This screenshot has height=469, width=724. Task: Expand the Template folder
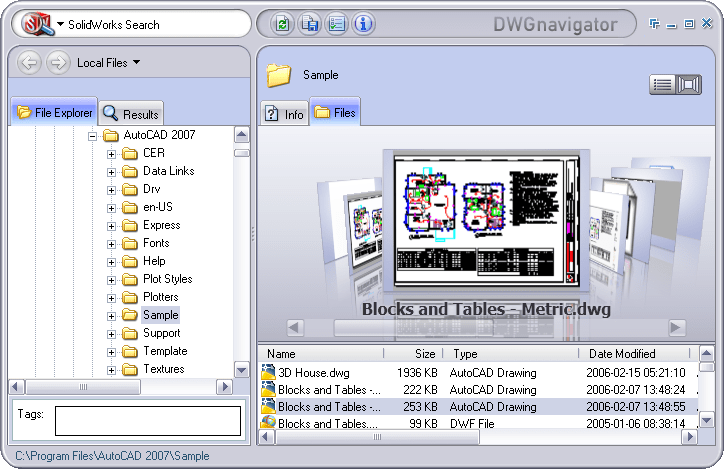coord(111,352)
